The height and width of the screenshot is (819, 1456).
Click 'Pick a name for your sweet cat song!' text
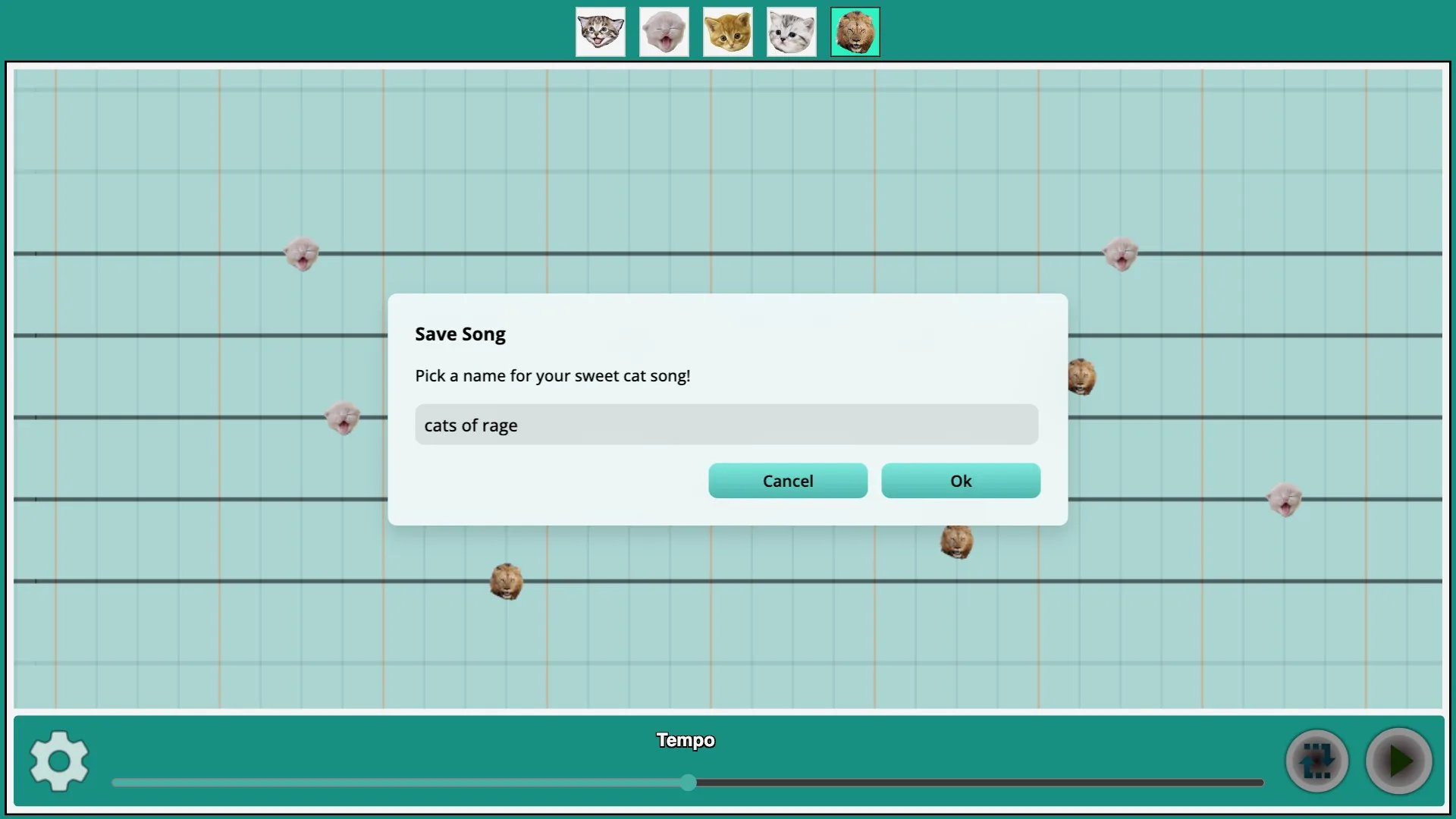tap(553, 376)
